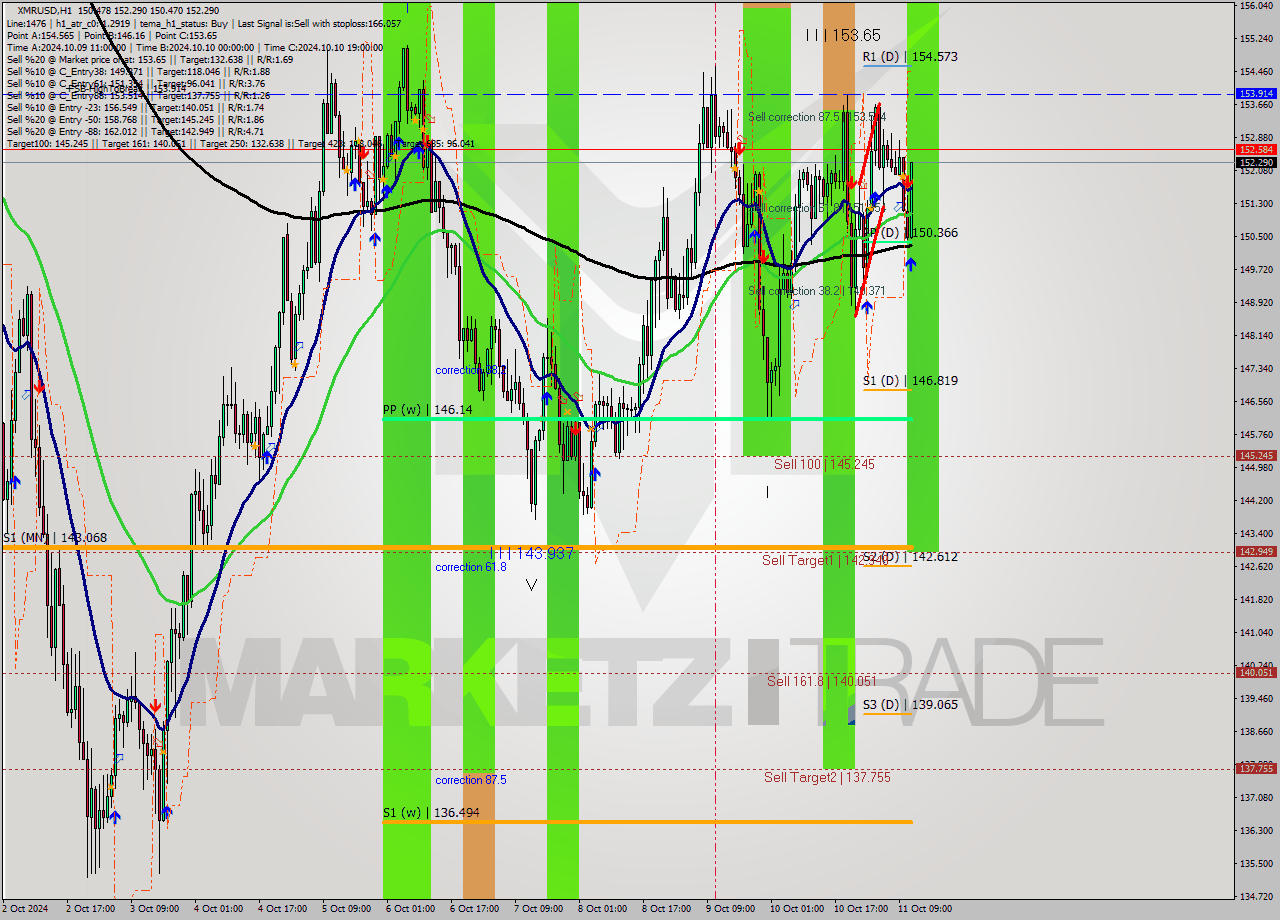Click the red 140.051 price tag on axis
Viewport: 1280px width, 920px height.
tap(1256, 673)
